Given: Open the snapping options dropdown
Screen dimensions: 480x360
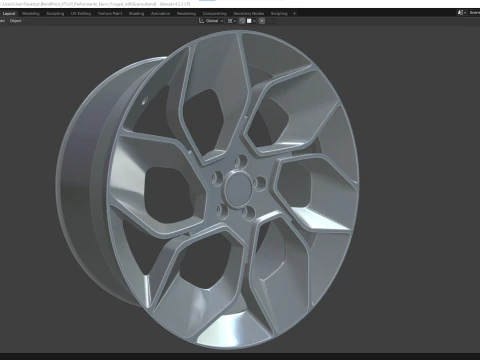Looking at the screenshot, I should pos(251,21).
